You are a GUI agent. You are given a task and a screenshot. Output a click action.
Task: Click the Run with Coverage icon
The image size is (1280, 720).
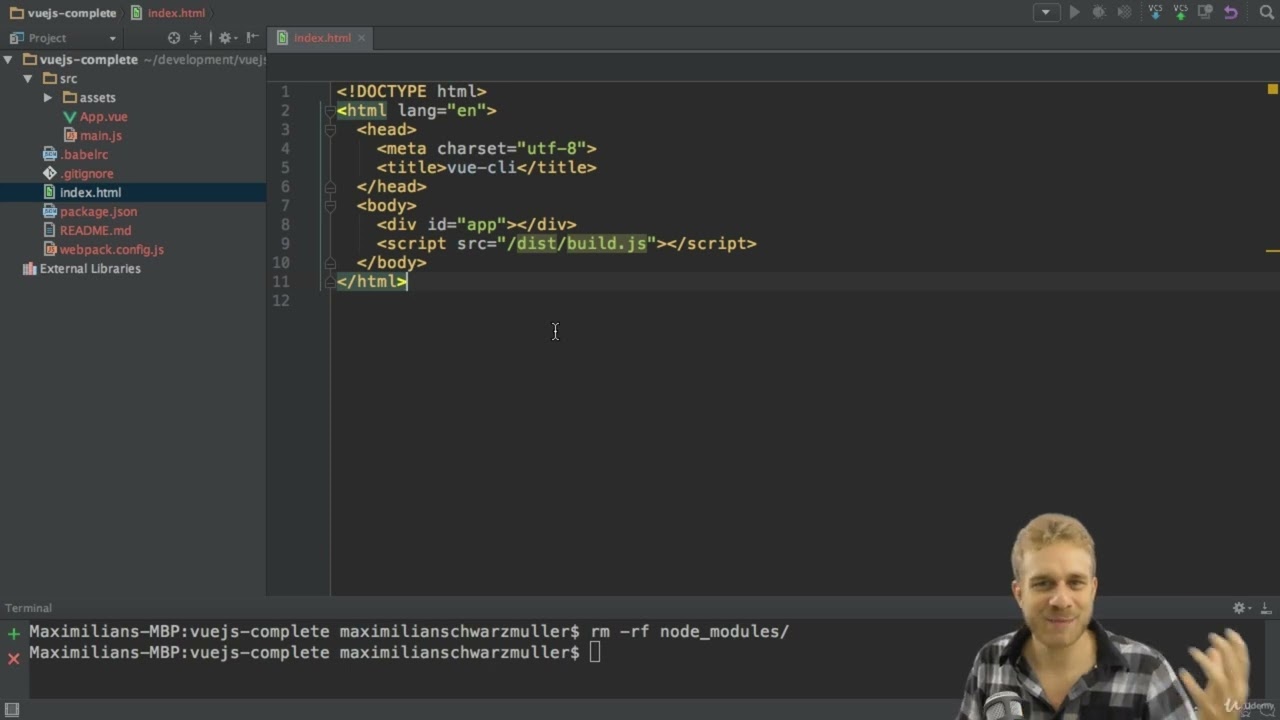[1124, 12]
